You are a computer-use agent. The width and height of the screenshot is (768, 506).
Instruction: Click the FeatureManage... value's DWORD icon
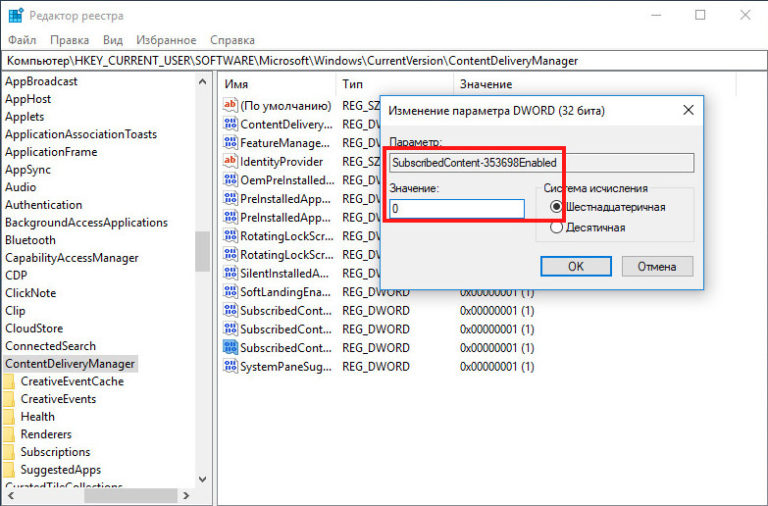point(230,142)
